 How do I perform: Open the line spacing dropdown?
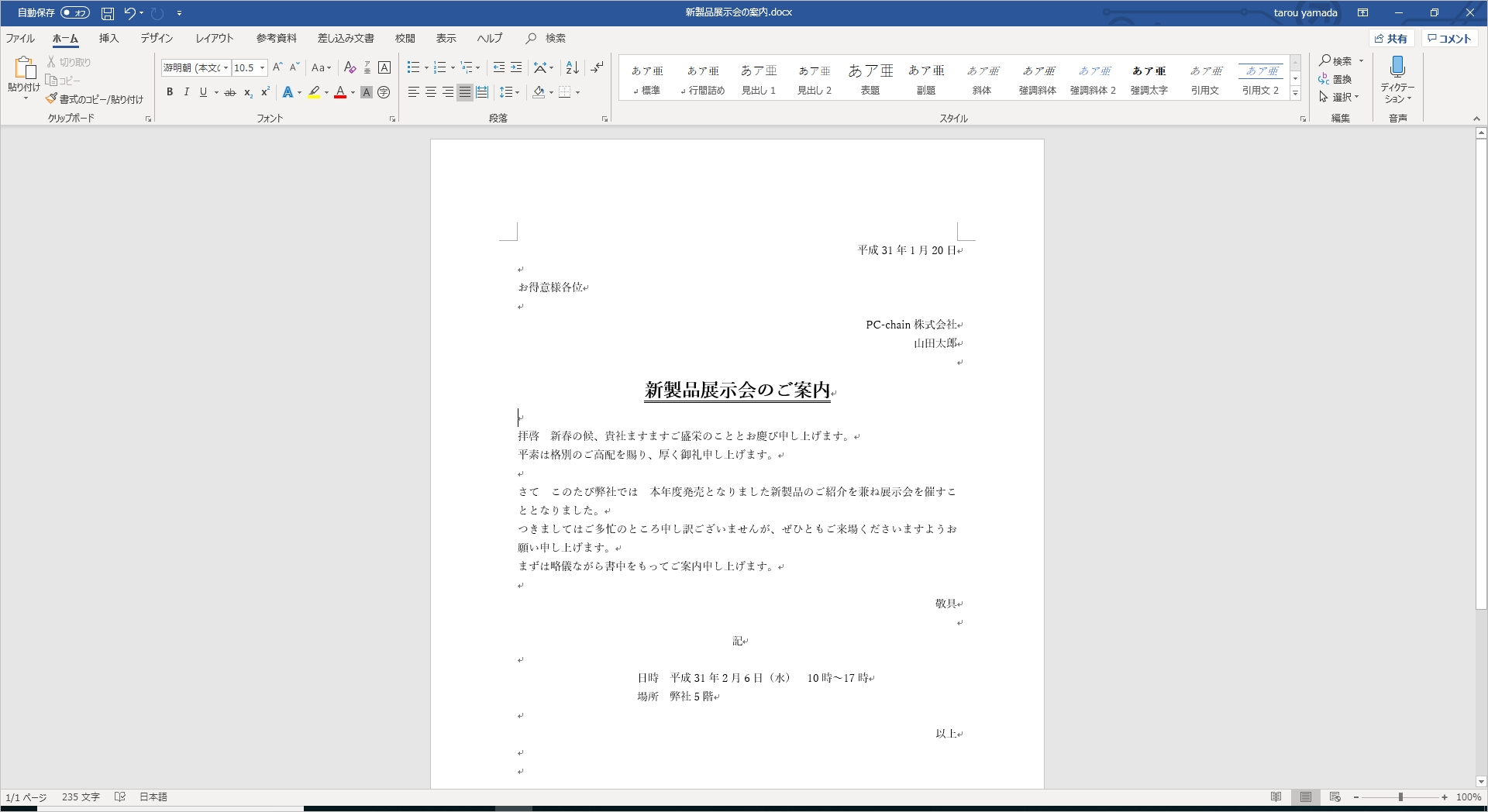click(509, 92)
